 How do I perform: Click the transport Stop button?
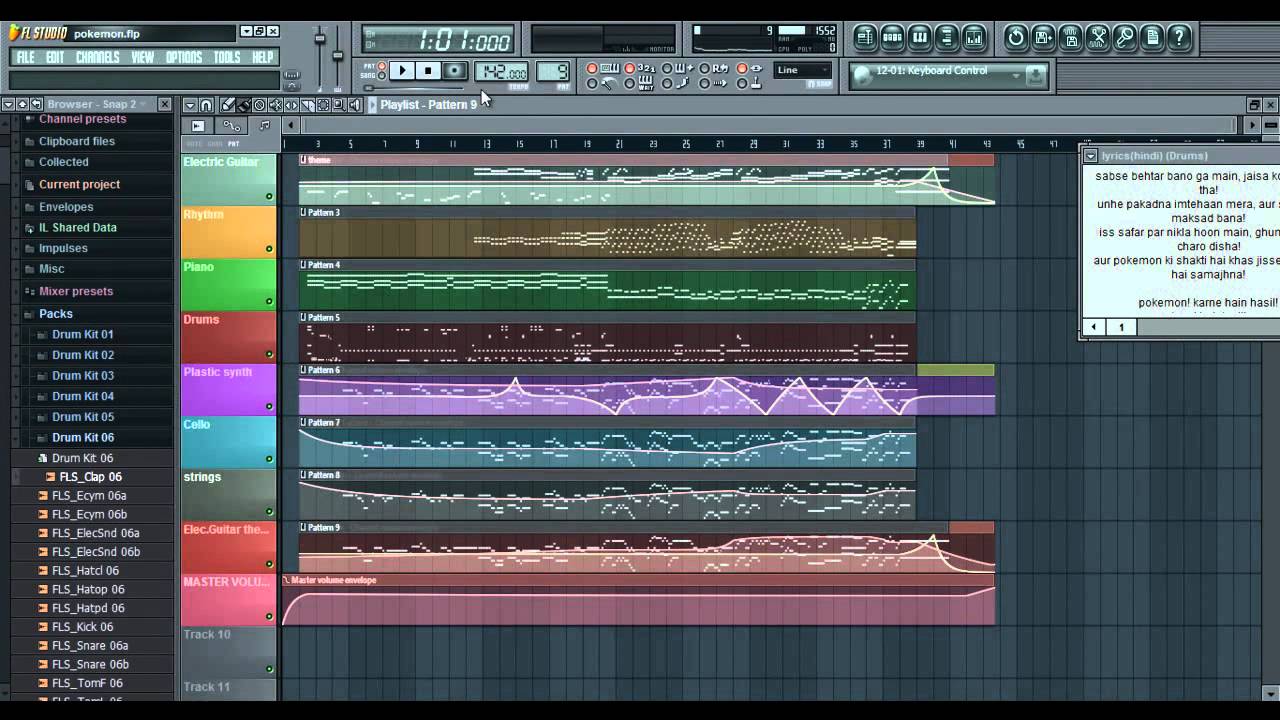(428, 70)
